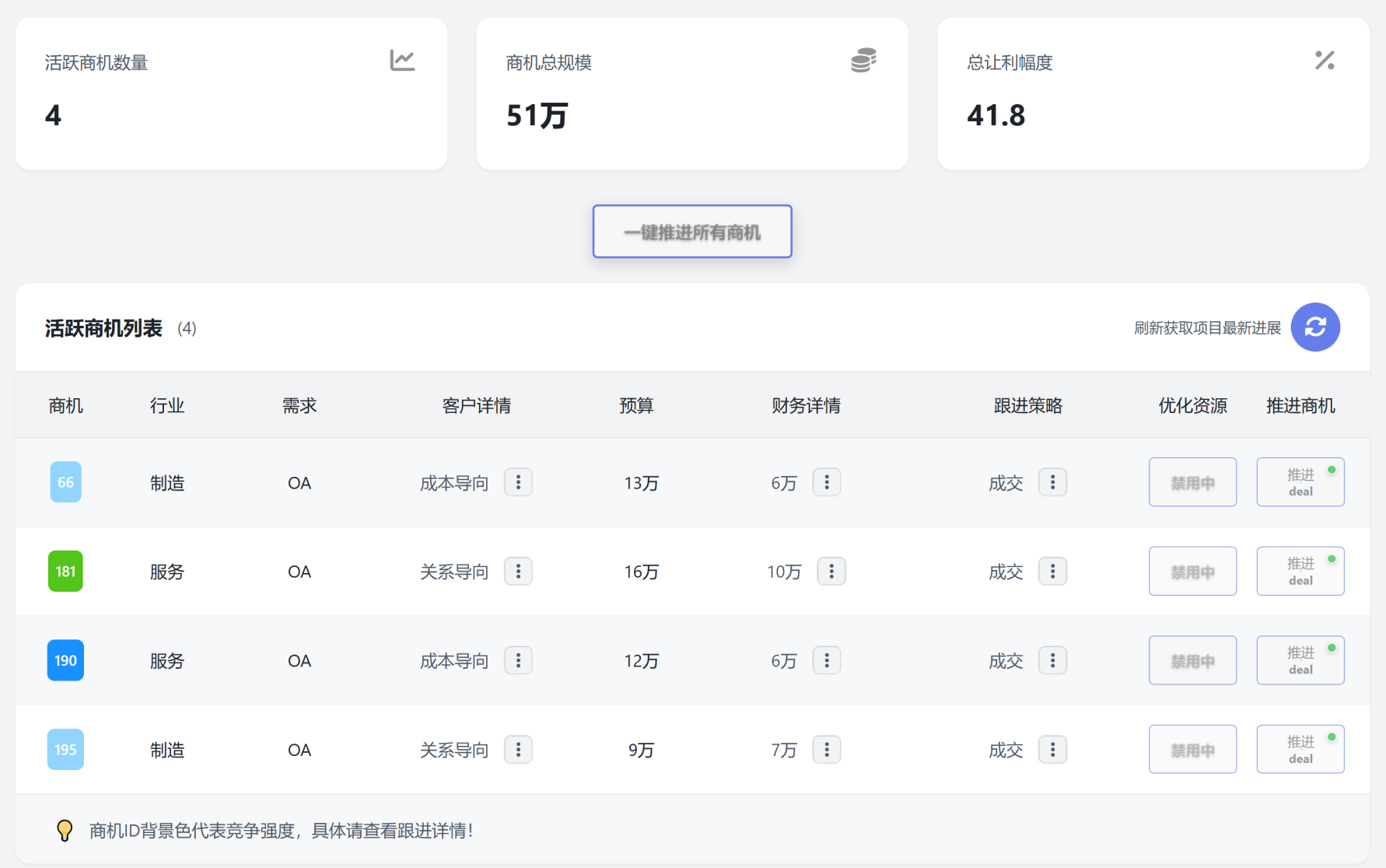The image size is (1386, 868).
Task: Click the coins icon on 商机总规模 card
Action: click(863, 61)
